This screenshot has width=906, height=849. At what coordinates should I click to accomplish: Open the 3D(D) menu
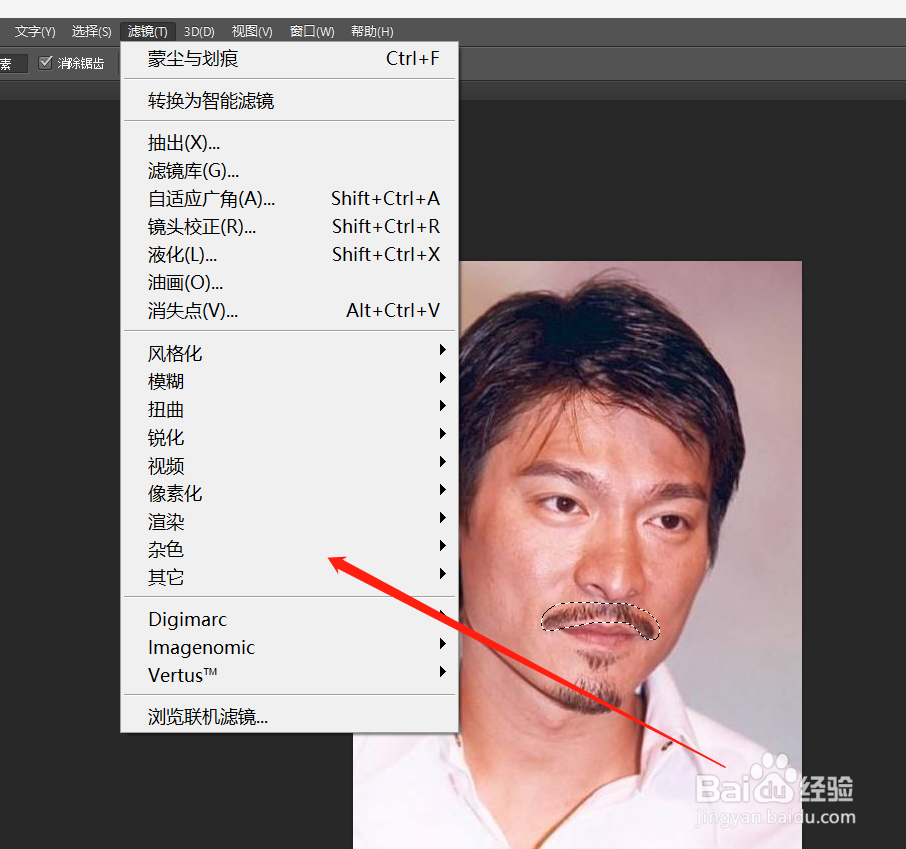(199, 31)
